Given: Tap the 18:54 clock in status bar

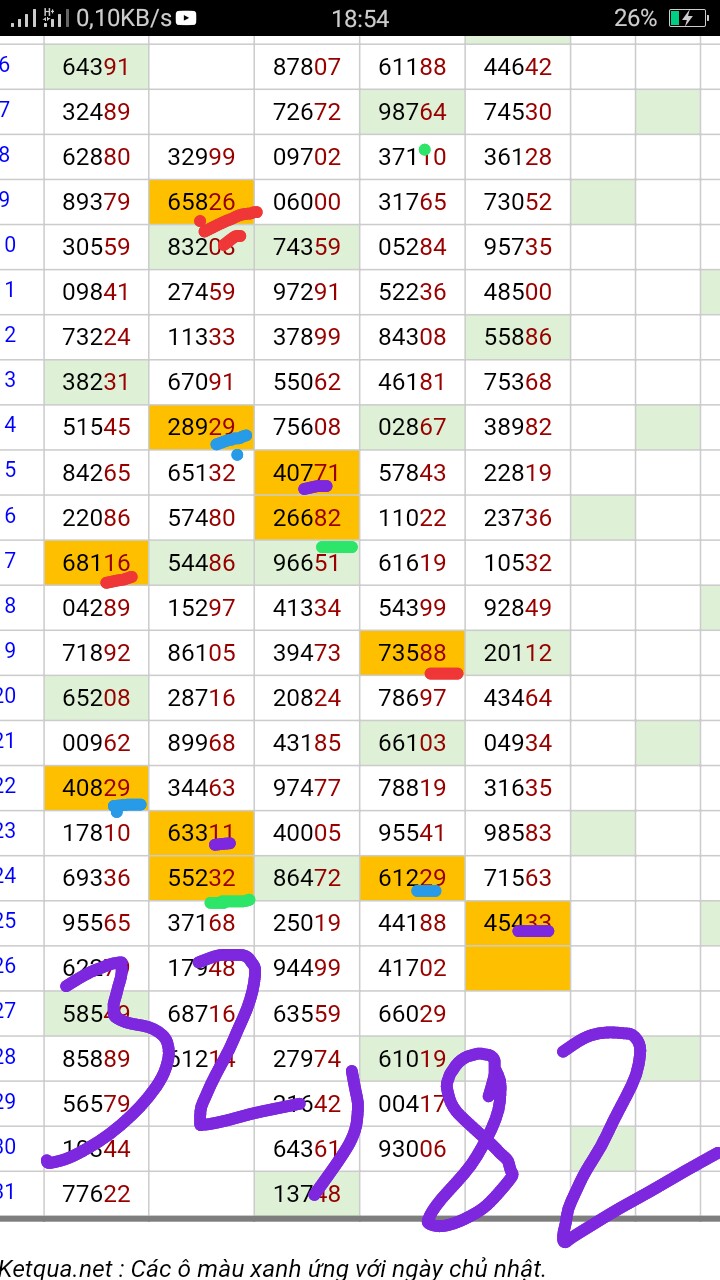Looking at the screenshot, I should (360, 18).
